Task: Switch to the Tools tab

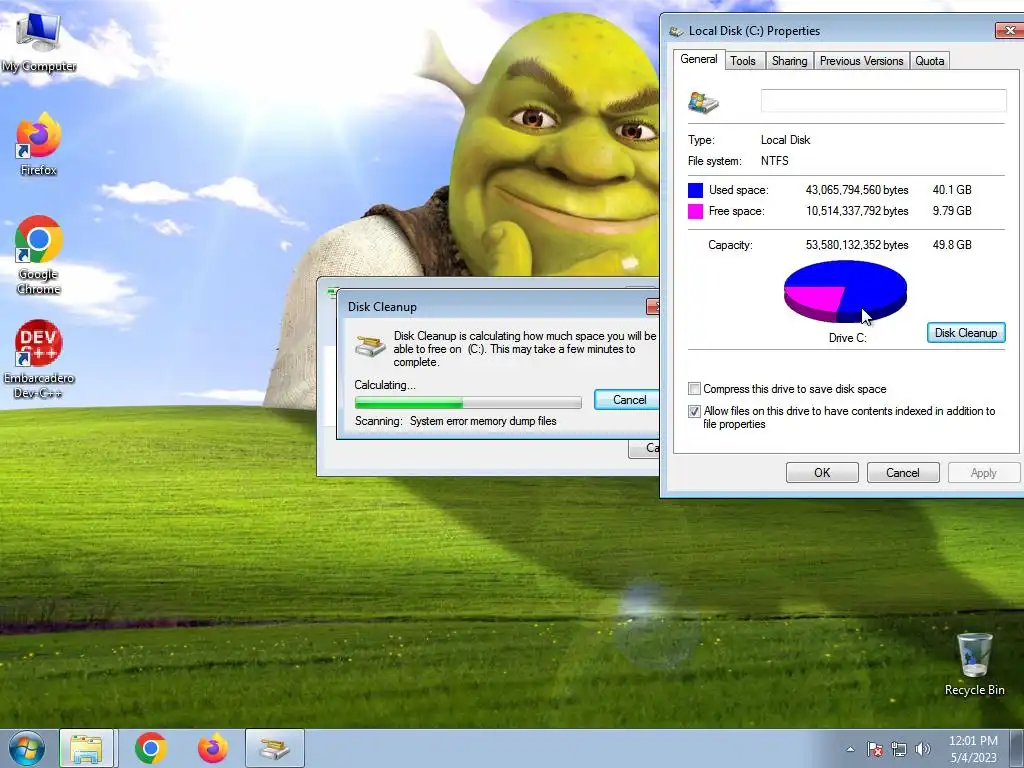Action: (743, 61)
